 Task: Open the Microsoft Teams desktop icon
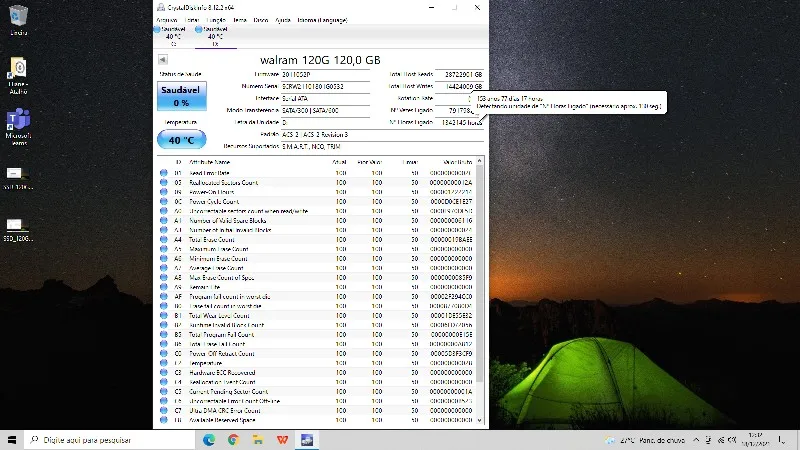pos(18,126)
